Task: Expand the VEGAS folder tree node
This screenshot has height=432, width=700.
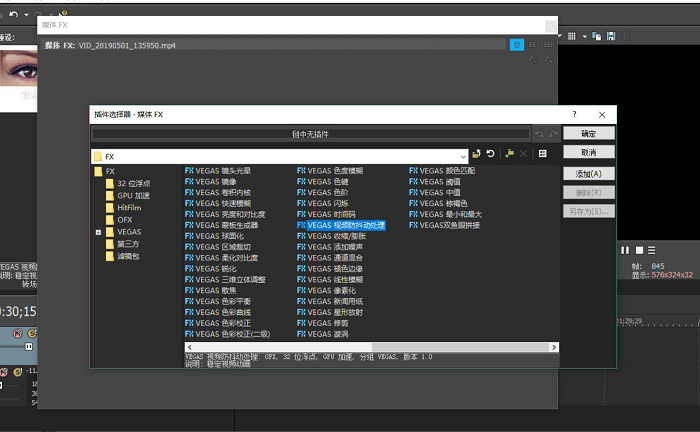Action: click(x=98, y=232)
